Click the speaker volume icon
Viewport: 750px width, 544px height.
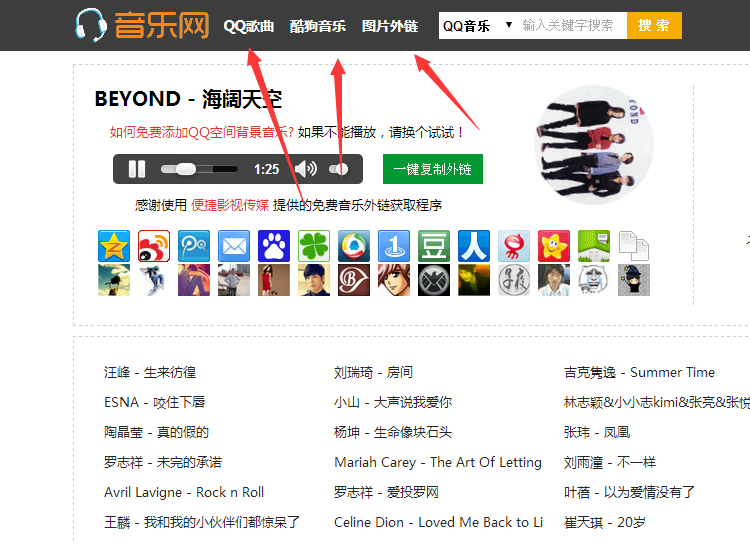pyautogui.click(x=306, y=169)
